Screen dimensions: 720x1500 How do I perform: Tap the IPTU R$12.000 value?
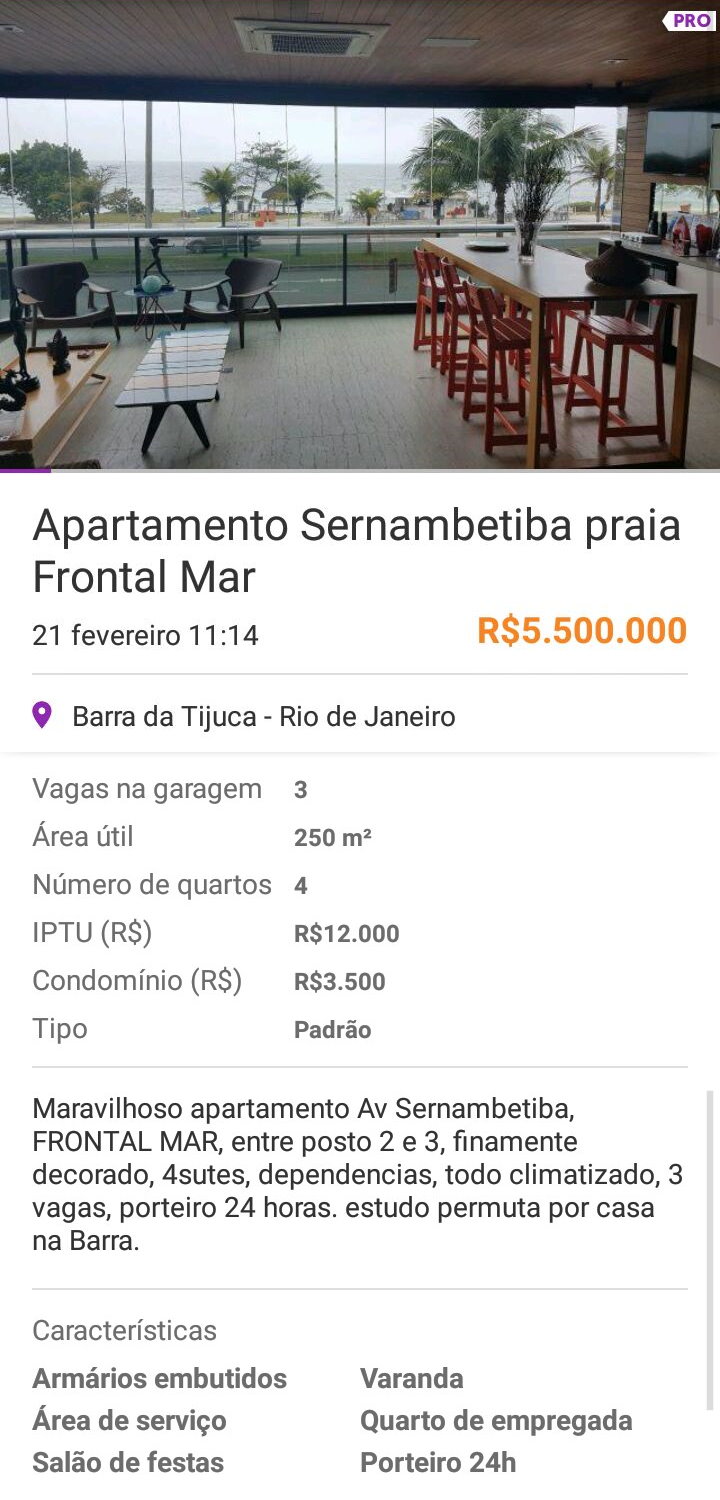click(x=346, y=934)
